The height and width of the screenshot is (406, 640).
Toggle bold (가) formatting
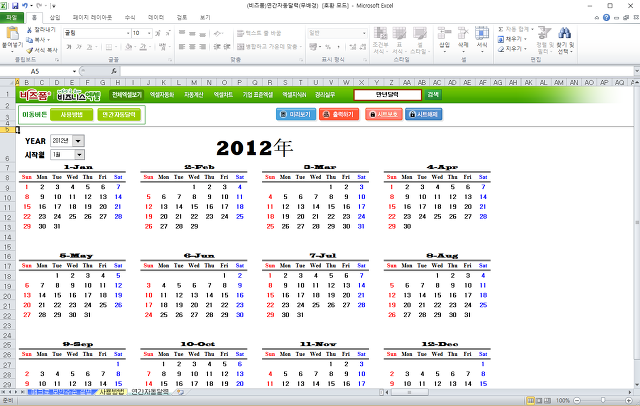(x=69, y=47)
